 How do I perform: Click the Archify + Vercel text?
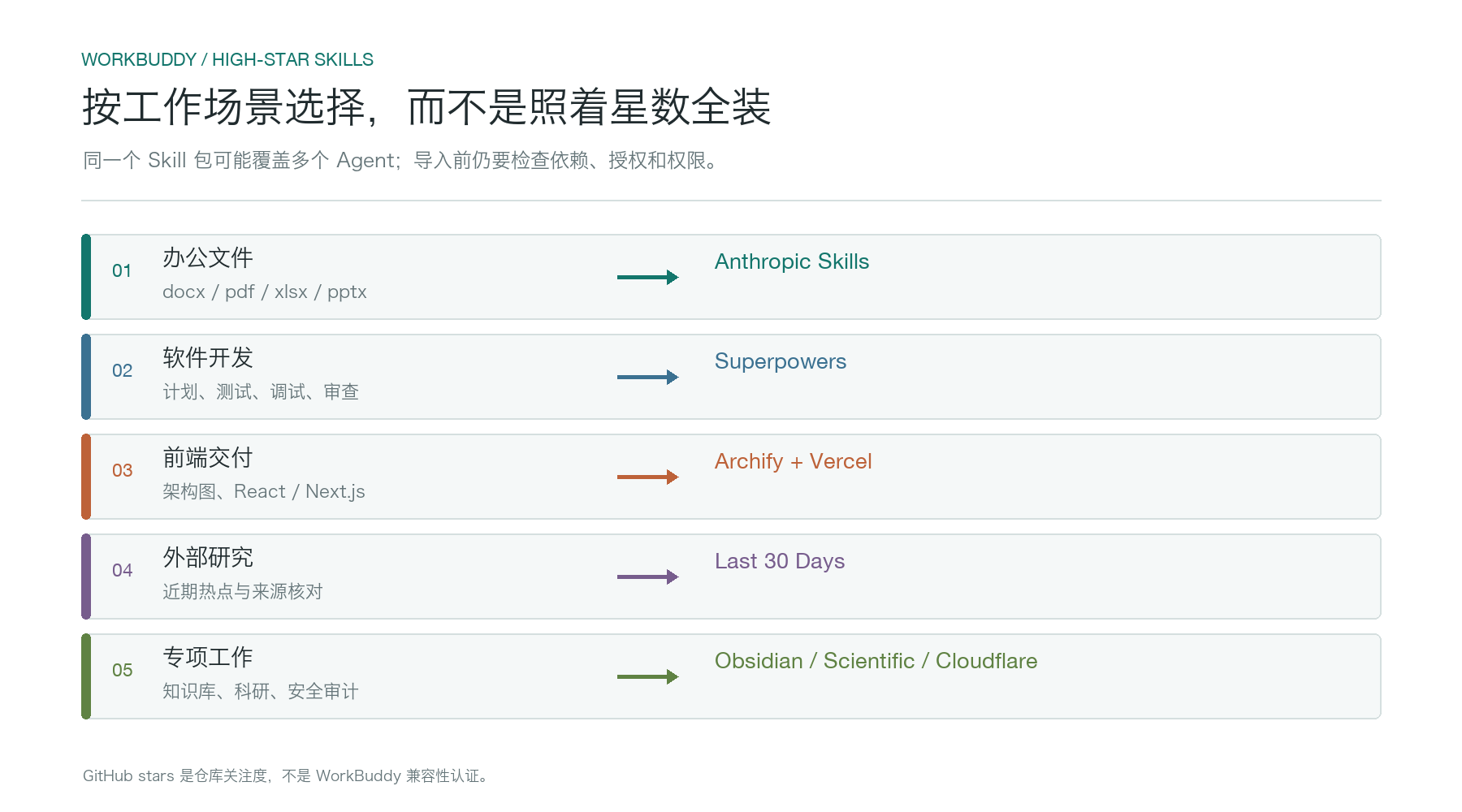tap(793, 461)
